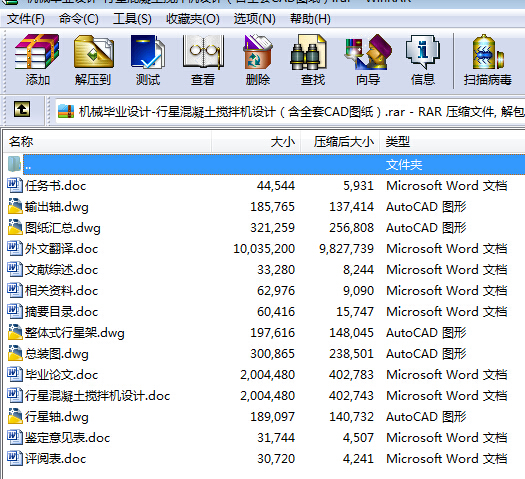Click compressed size value 4,241
This screenshot has height=479, width=525.
pos(358,459)
